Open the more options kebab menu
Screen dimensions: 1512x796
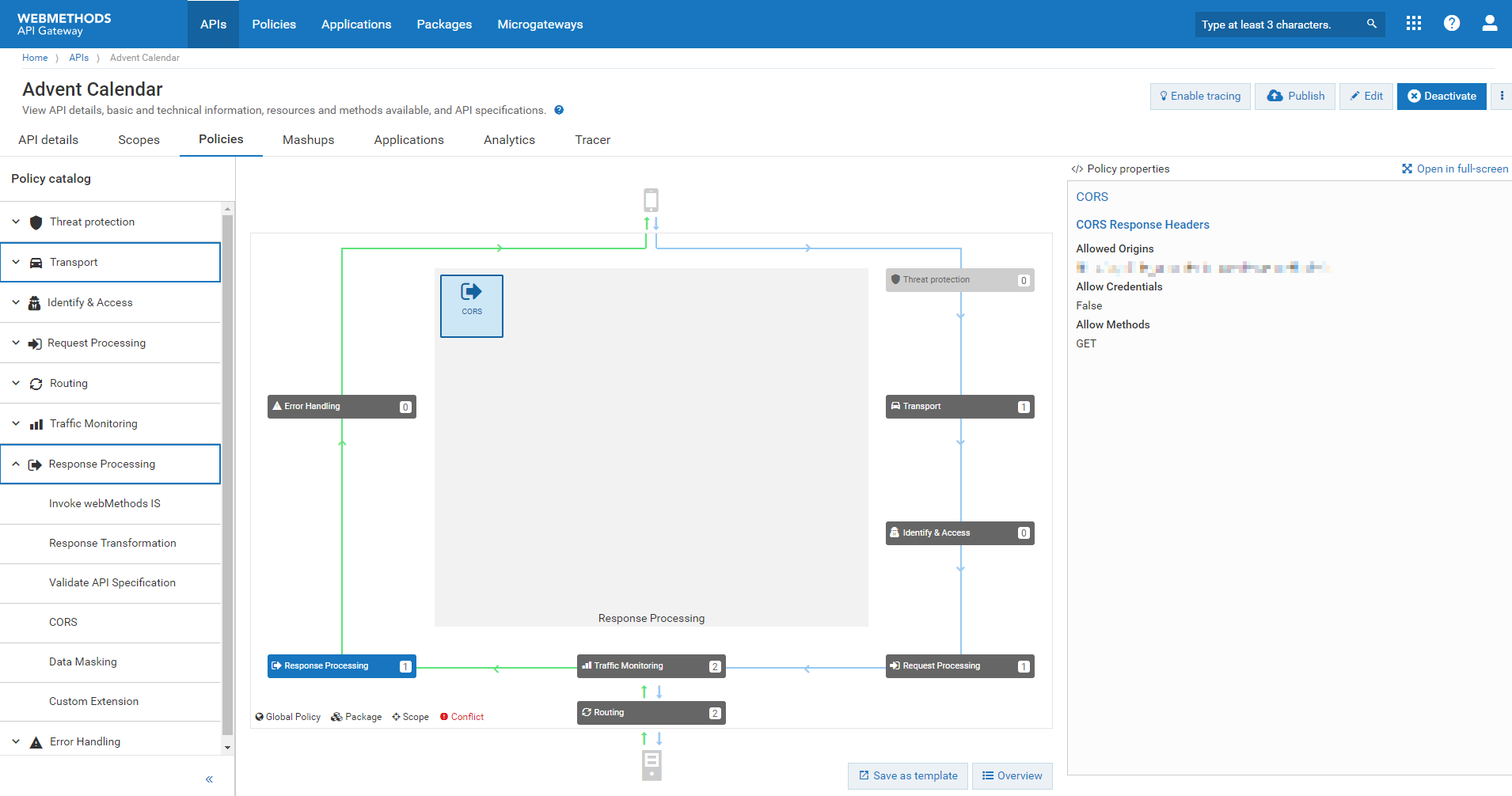pos(1502,96)
